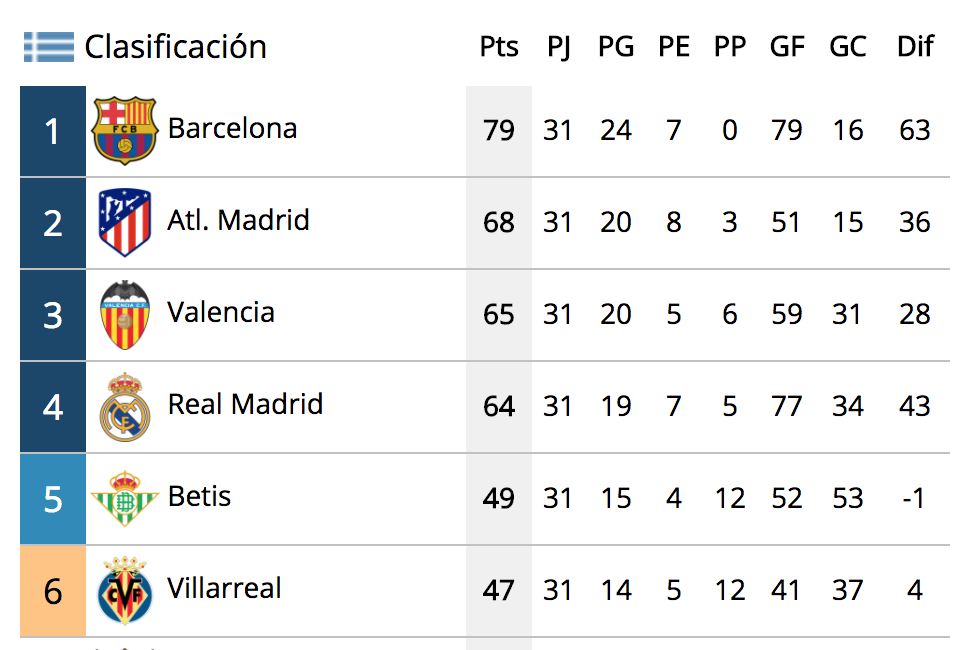
Task: Select the Real Madrid team name
Action: tap(245, 404)
